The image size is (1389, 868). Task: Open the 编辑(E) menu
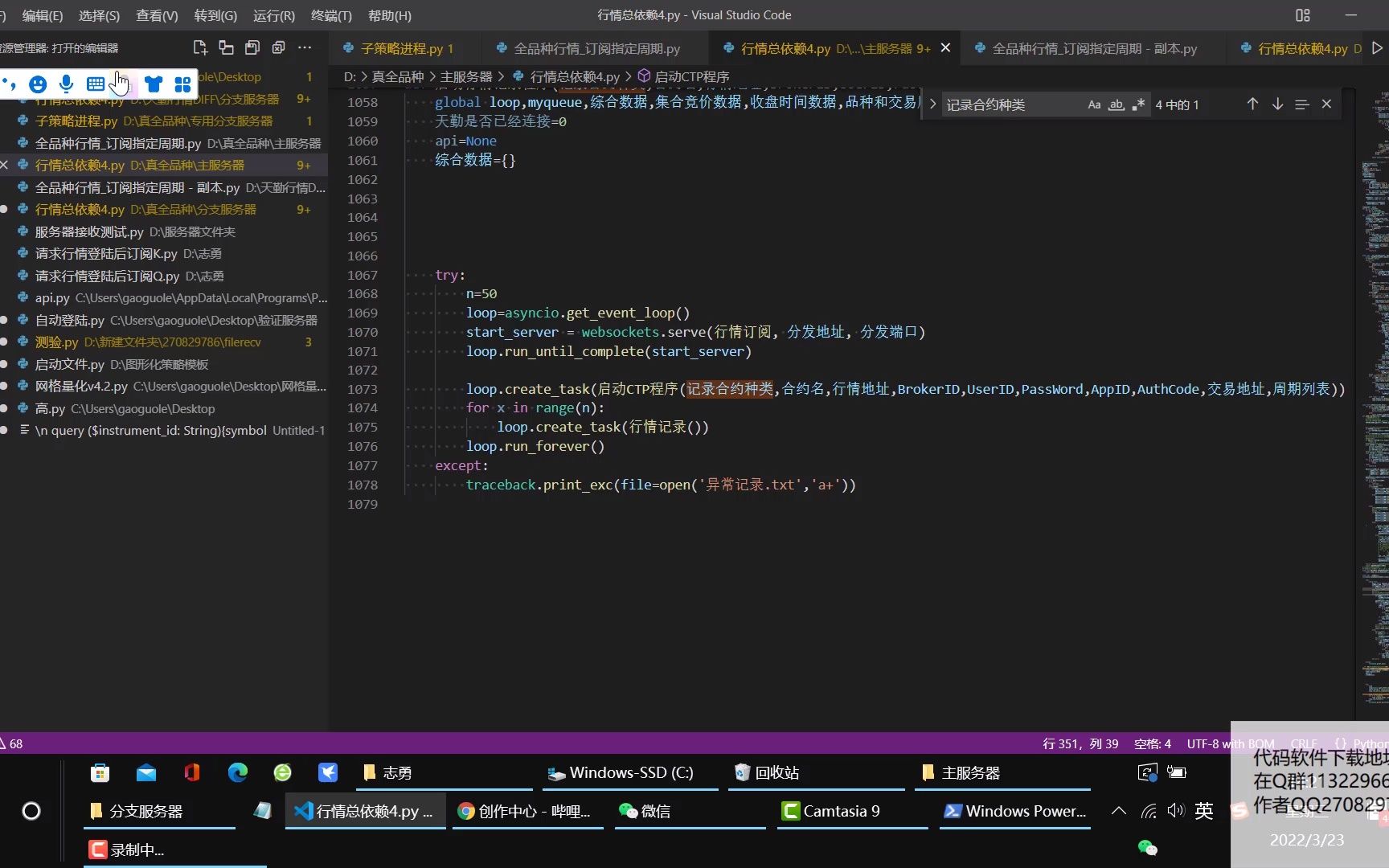click(x=43, y=15)
